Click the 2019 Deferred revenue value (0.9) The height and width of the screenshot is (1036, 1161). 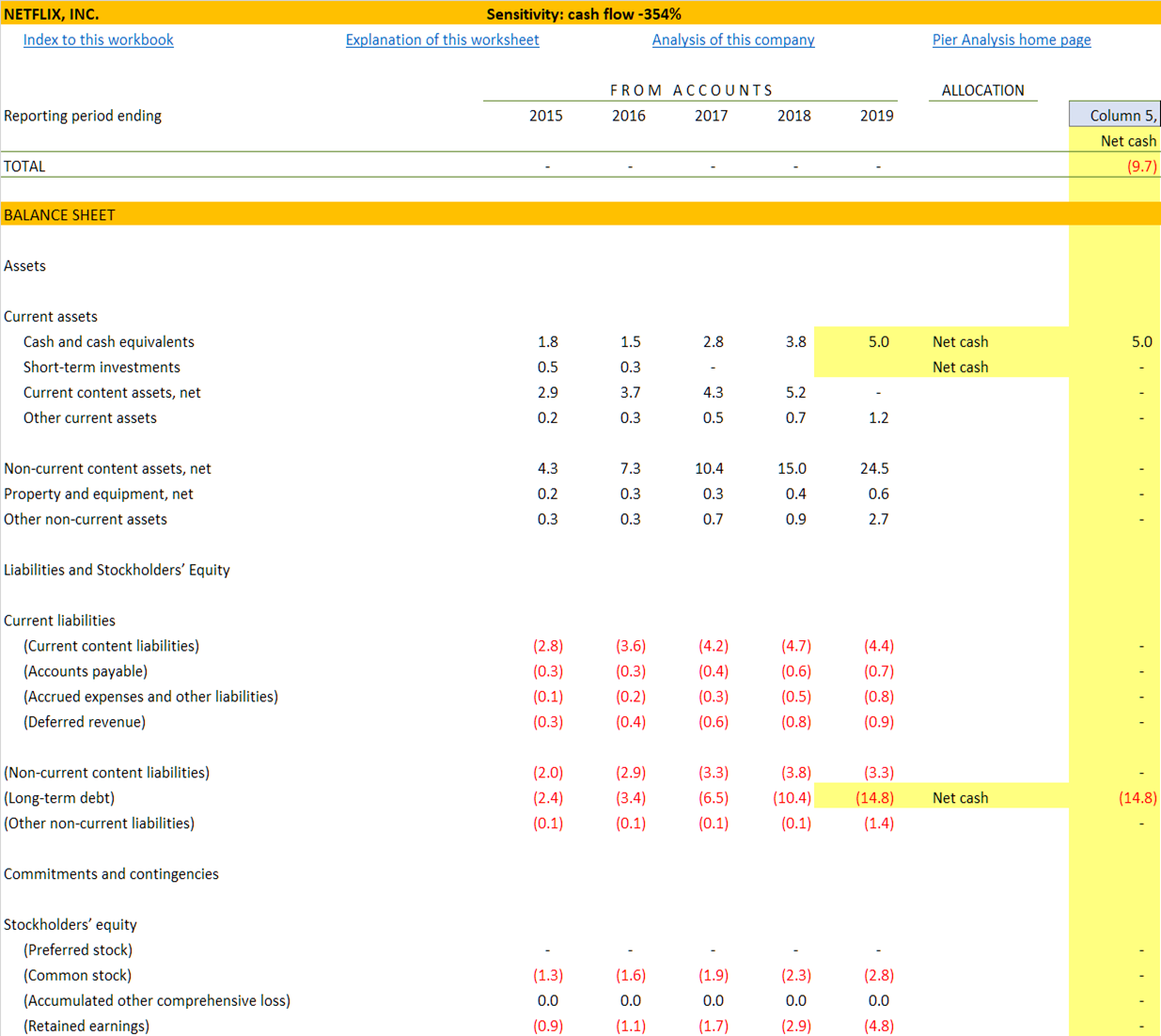[878, 723]
